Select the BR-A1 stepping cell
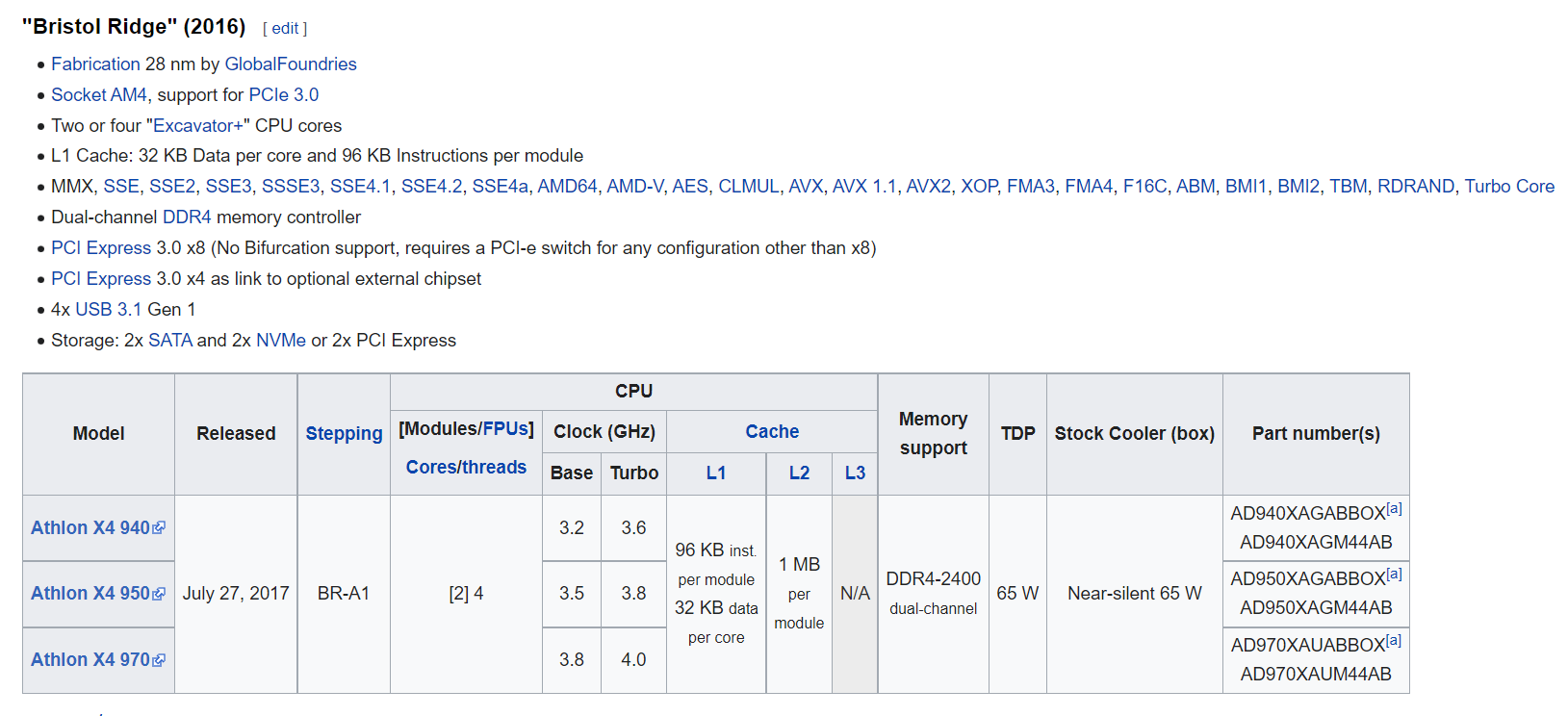The image size is (1568, 716). coord(344,593)
